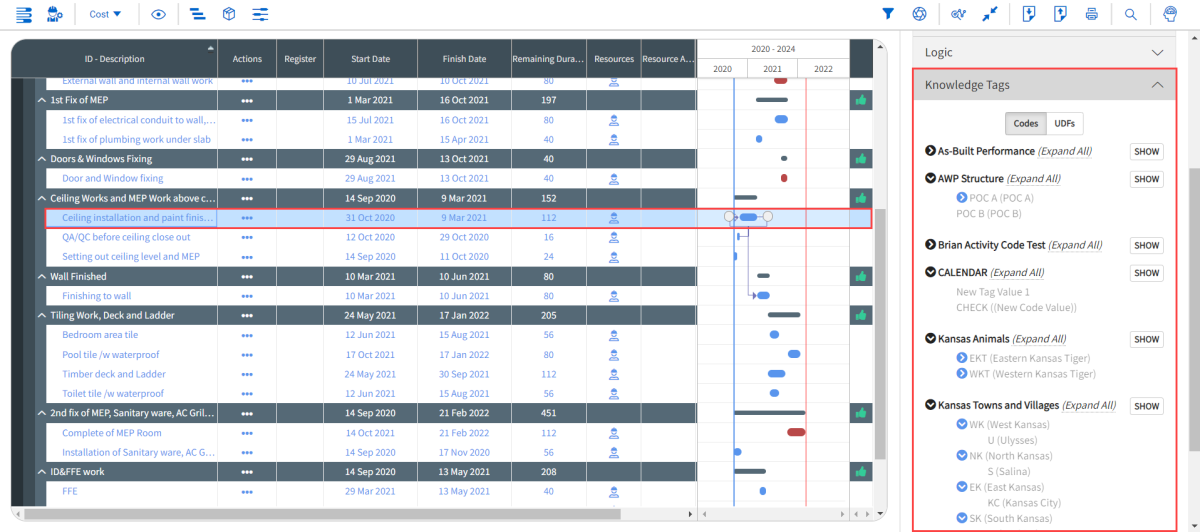Collapse the Tiling Works, Deck and Ladder group

(x=42, y=315)
